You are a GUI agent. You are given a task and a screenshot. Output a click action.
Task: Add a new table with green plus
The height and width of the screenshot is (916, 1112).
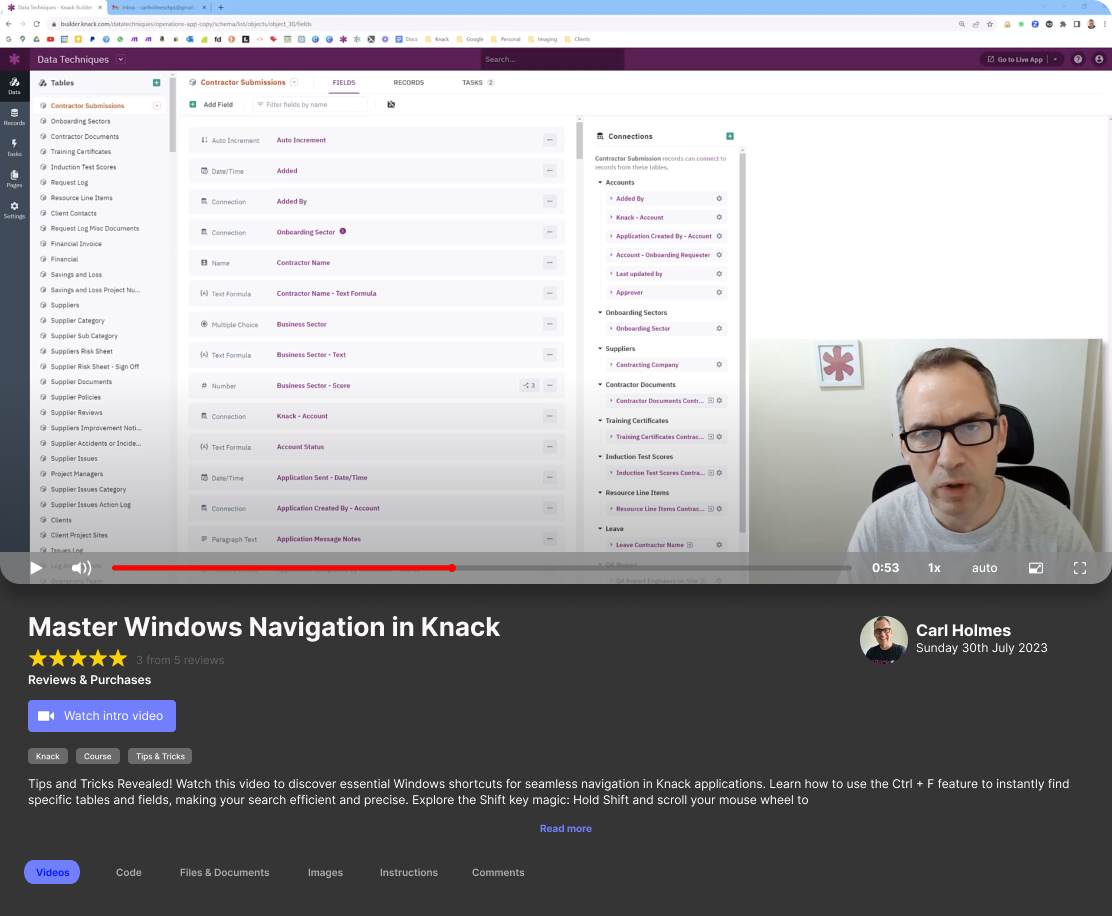point(157,83)
